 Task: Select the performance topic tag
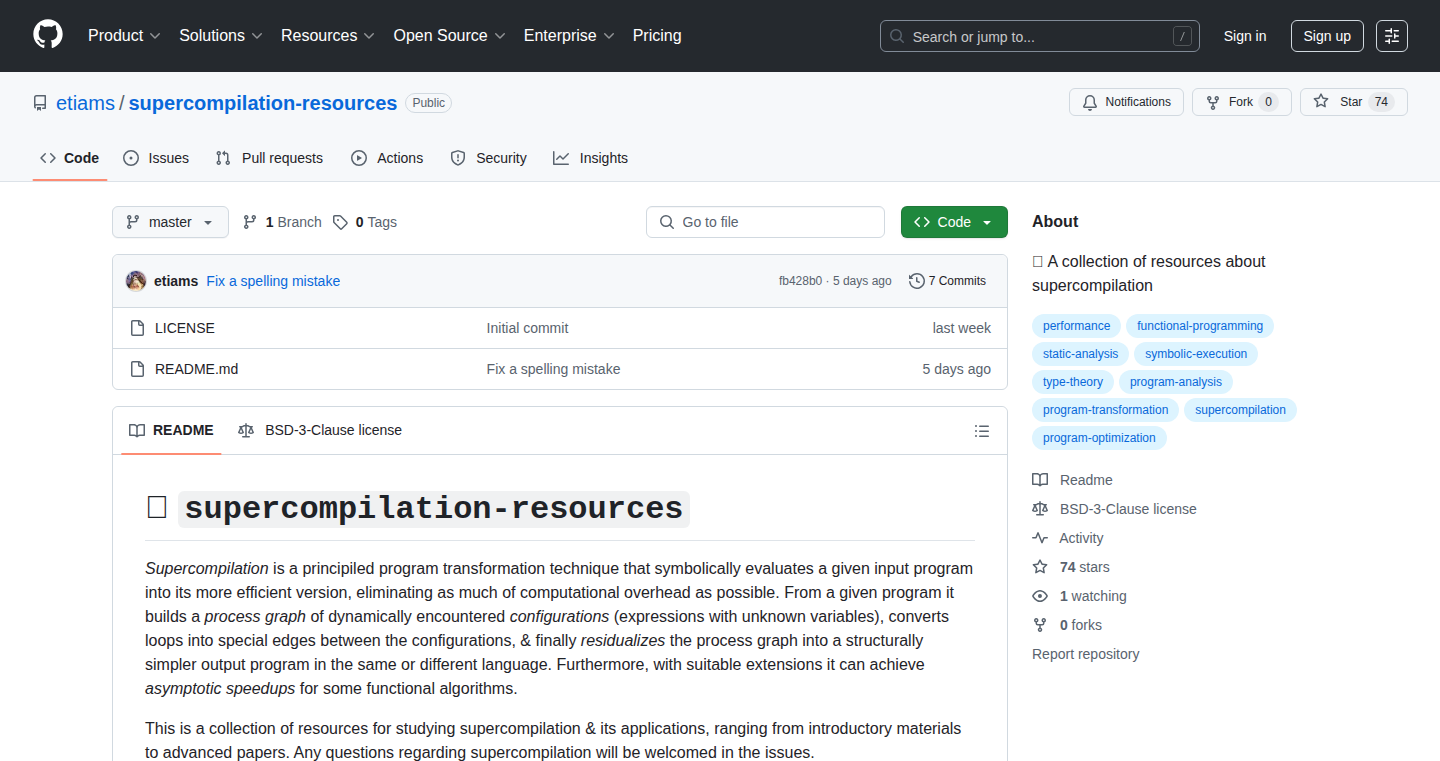click(x=1076, y=326)
